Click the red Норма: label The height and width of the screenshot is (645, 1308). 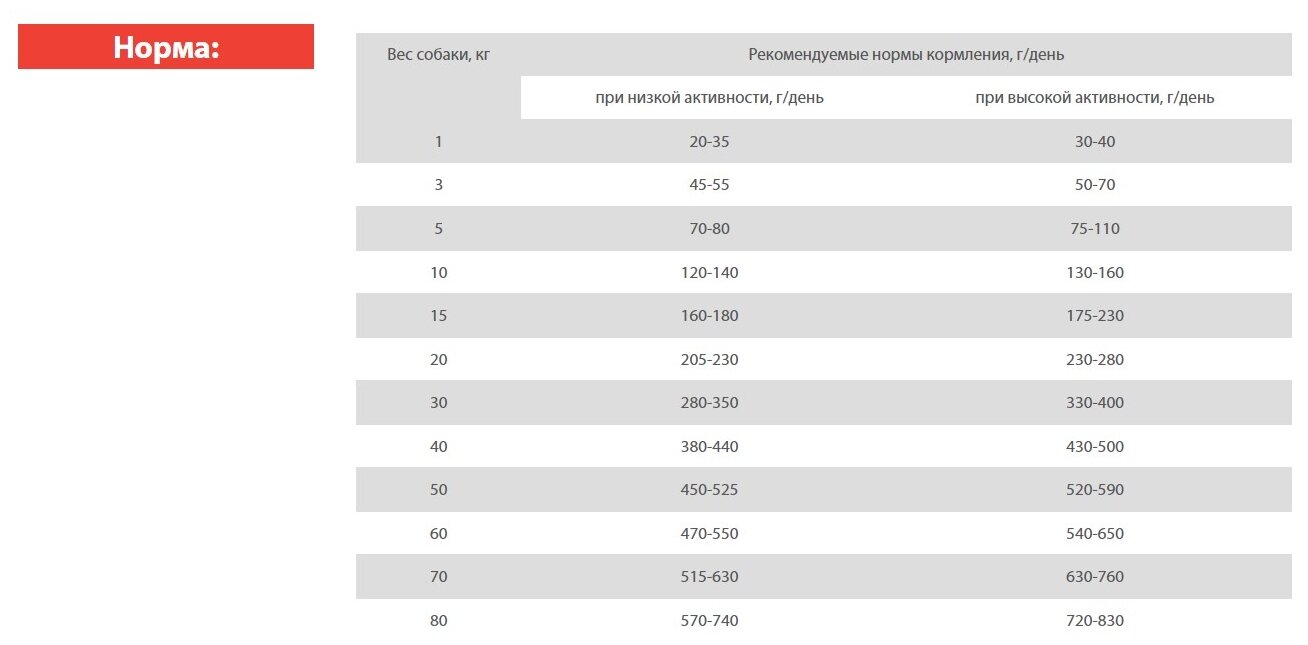point(166,47)
